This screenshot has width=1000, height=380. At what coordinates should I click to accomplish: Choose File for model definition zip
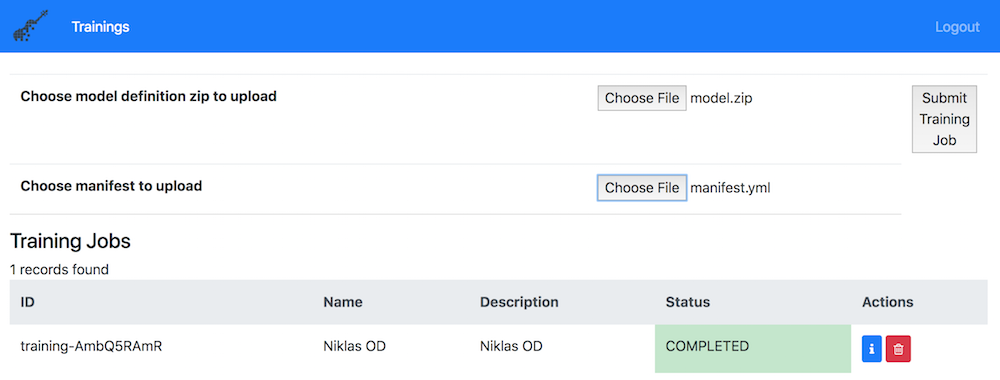pyautogui.click(x=642, y=98)
